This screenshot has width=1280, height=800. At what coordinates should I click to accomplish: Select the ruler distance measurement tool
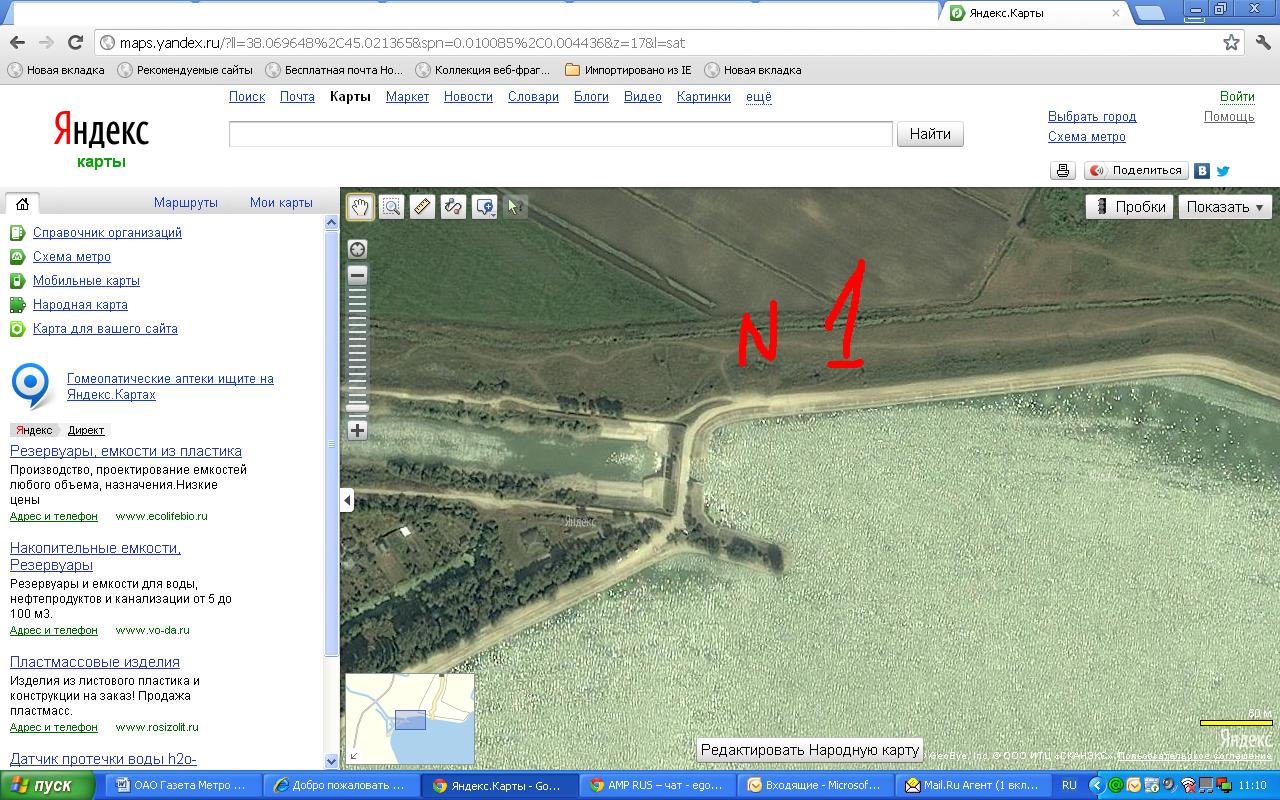click(x=422, y=207)
